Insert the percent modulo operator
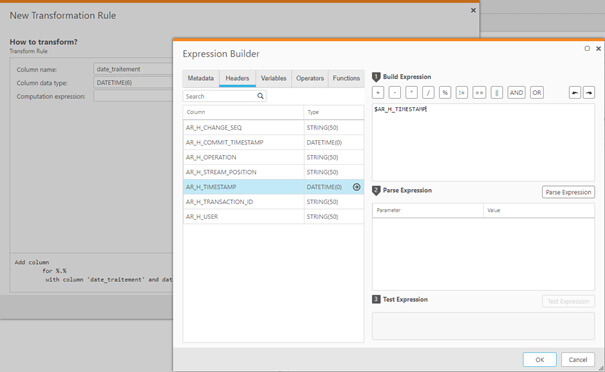This screenshot has width=605, height=372. tap(445, 93)
